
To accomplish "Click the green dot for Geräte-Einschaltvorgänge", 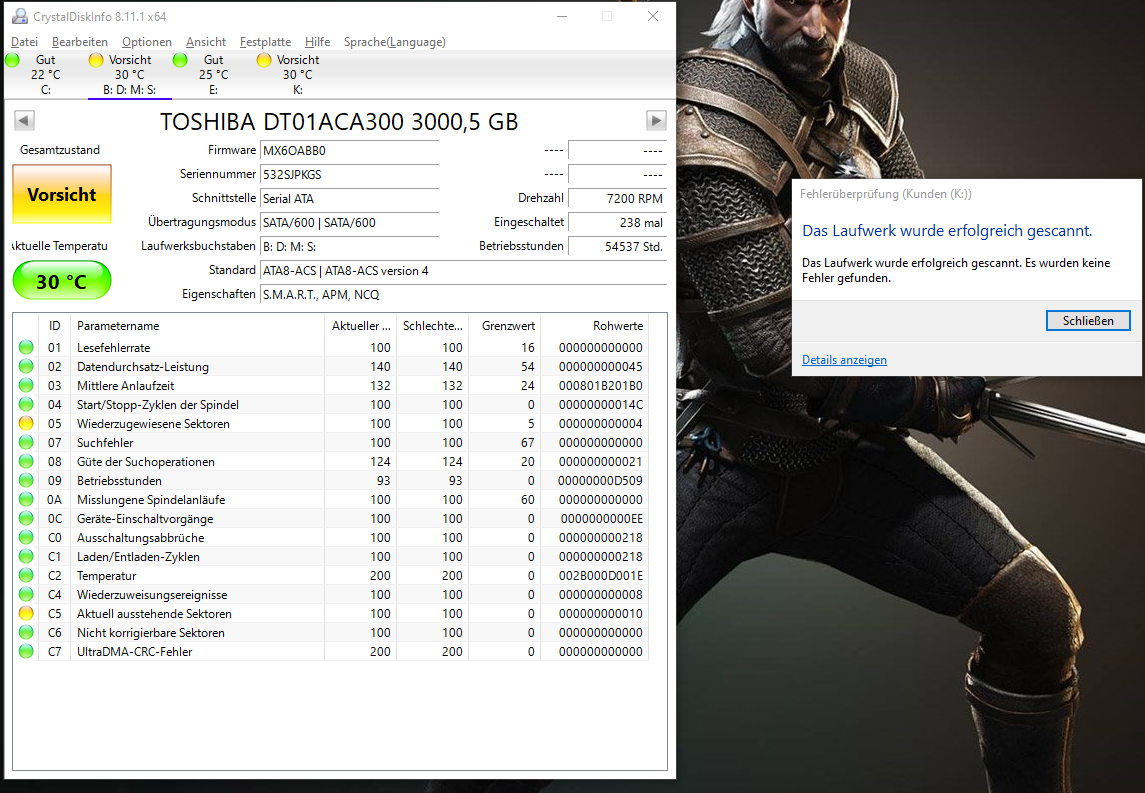I will point(26,518).
